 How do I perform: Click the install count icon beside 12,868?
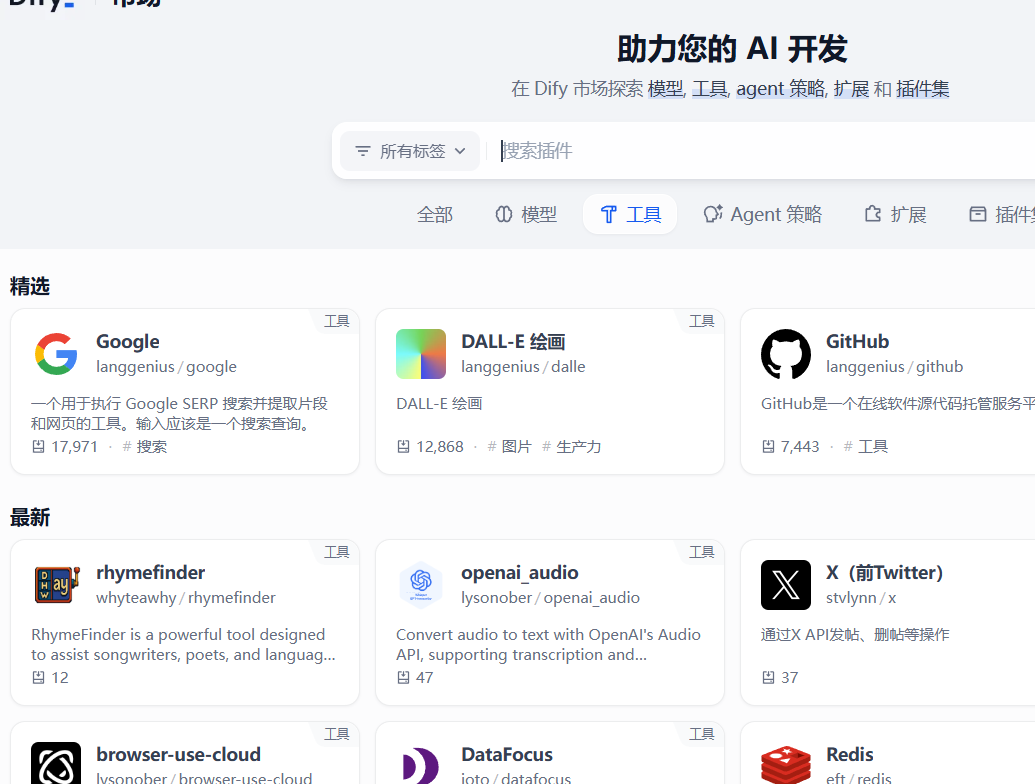403,447
